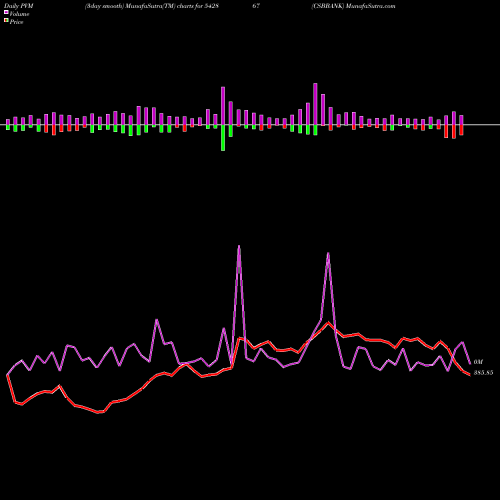Click the purple Volume legend swatch
The height and width of the screenshot is (500, 500).
6,12
